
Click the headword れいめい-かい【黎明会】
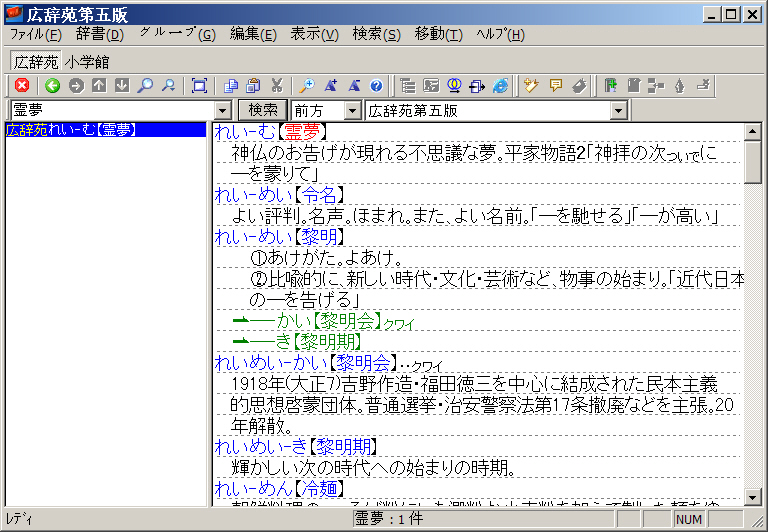point(306,363)
